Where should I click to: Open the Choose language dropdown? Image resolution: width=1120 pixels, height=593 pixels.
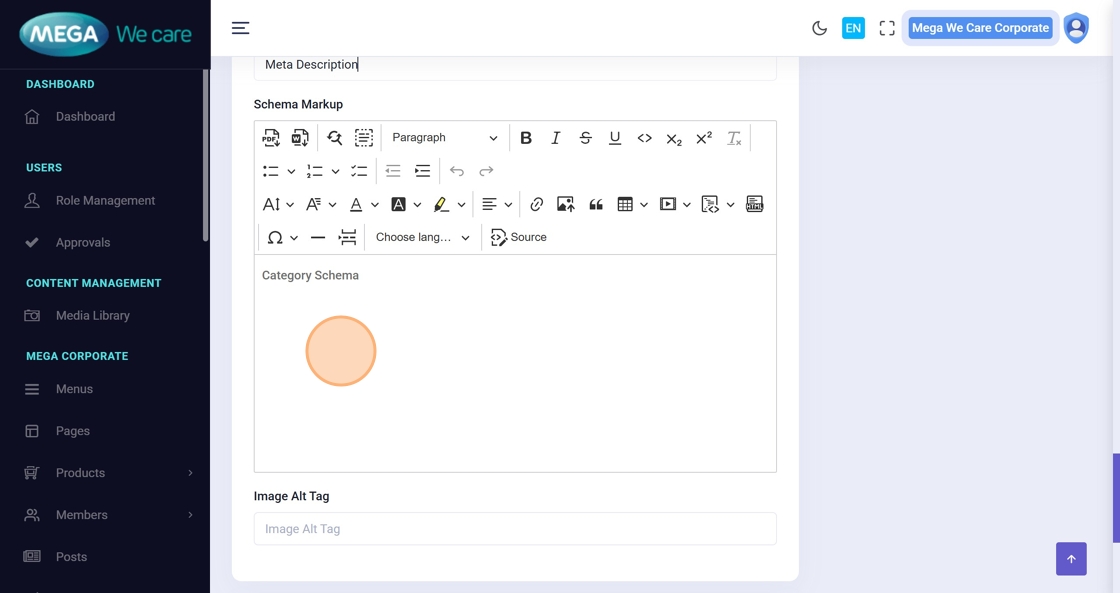422,237
